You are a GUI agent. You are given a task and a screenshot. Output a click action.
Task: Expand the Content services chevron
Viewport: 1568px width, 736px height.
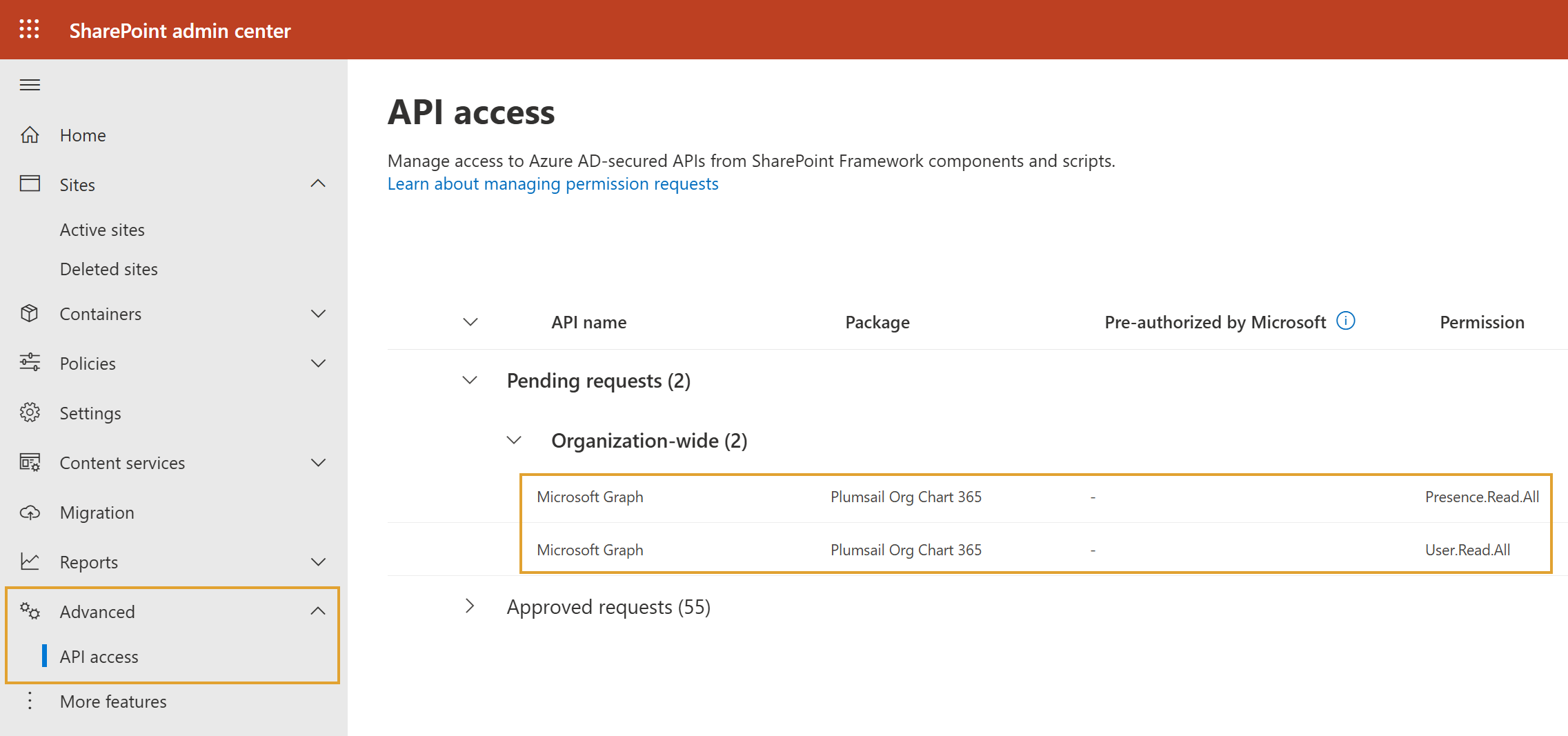(x=318, y=463)
